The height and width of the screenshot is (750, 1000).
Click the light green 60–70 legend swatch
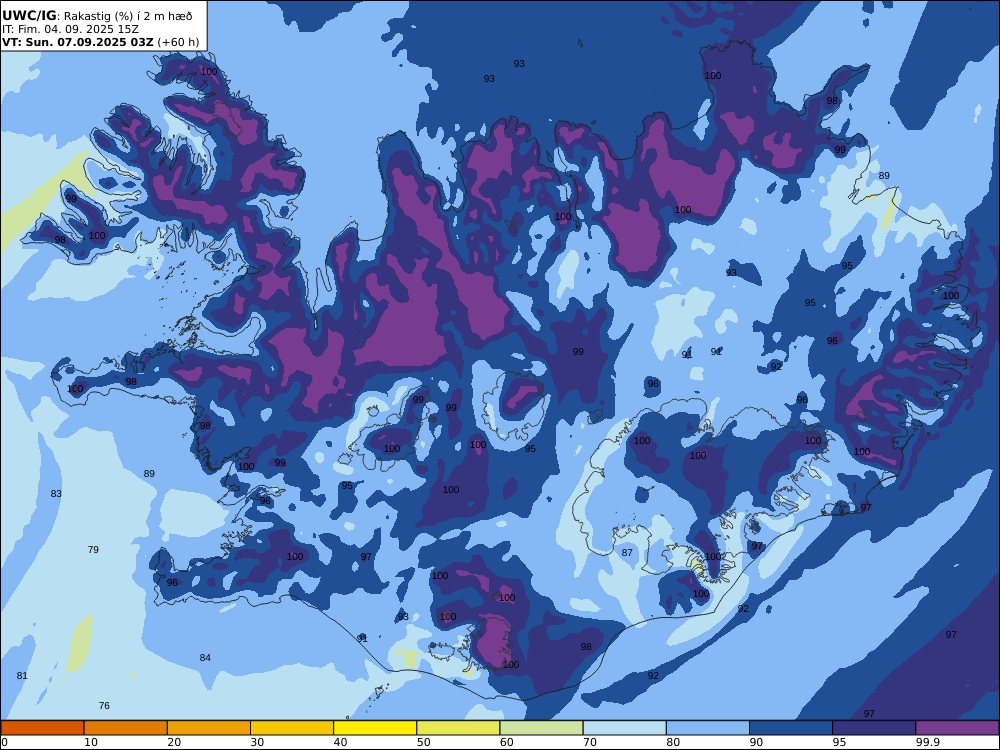point(541,728)
